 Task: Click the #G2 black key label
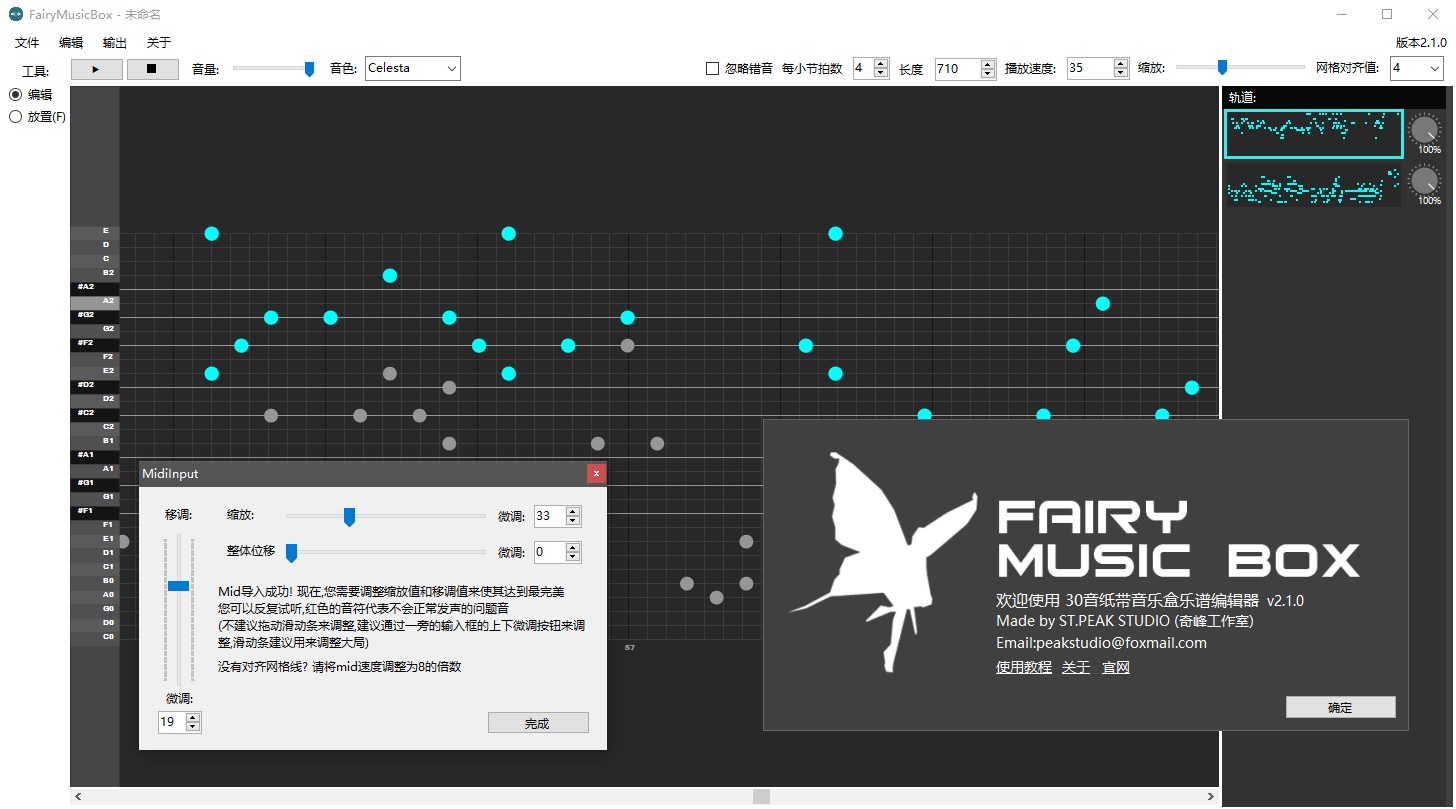click(x=95, y=315)
